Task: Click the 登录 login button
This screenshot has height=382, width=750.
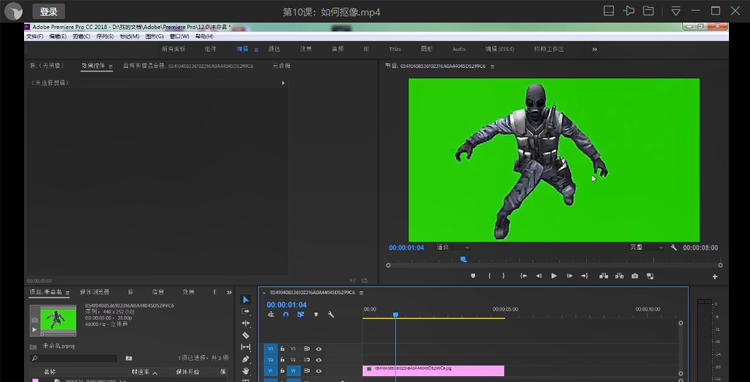Action: point(49,11)
